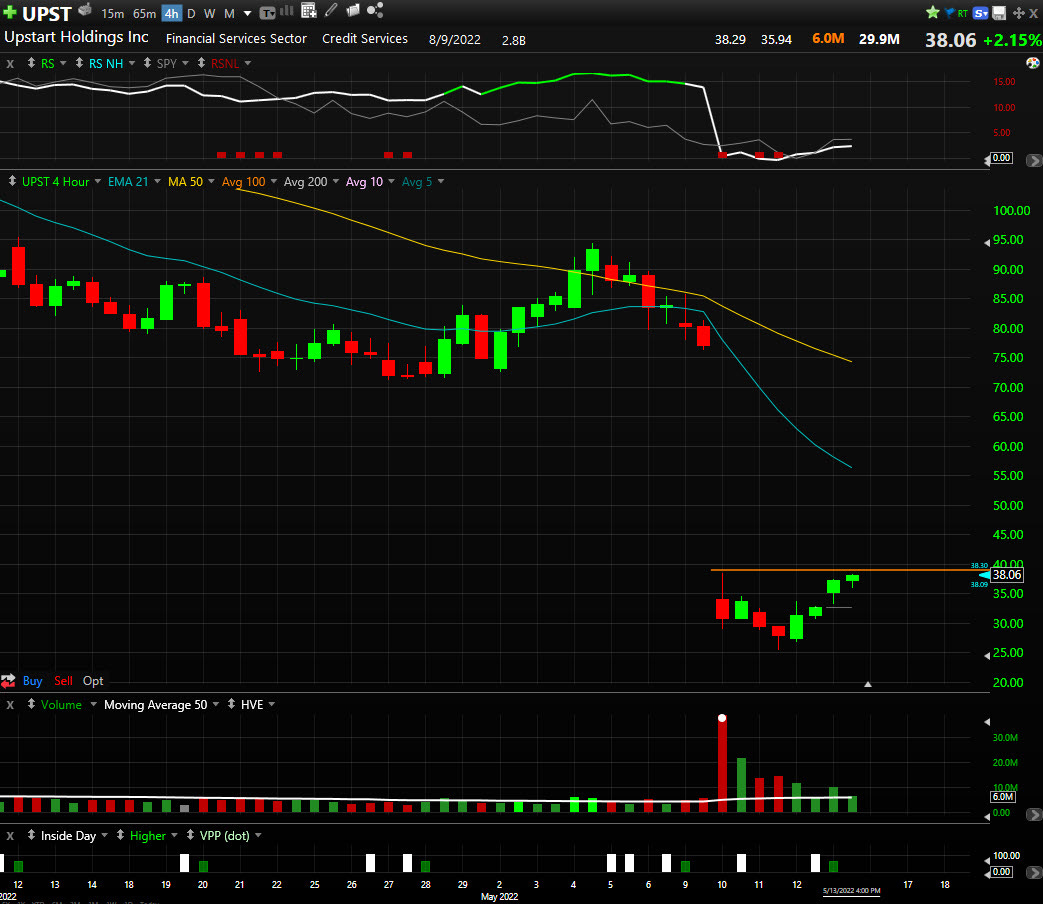Click the green plus add-symbol icon

(x=9, y=12)
